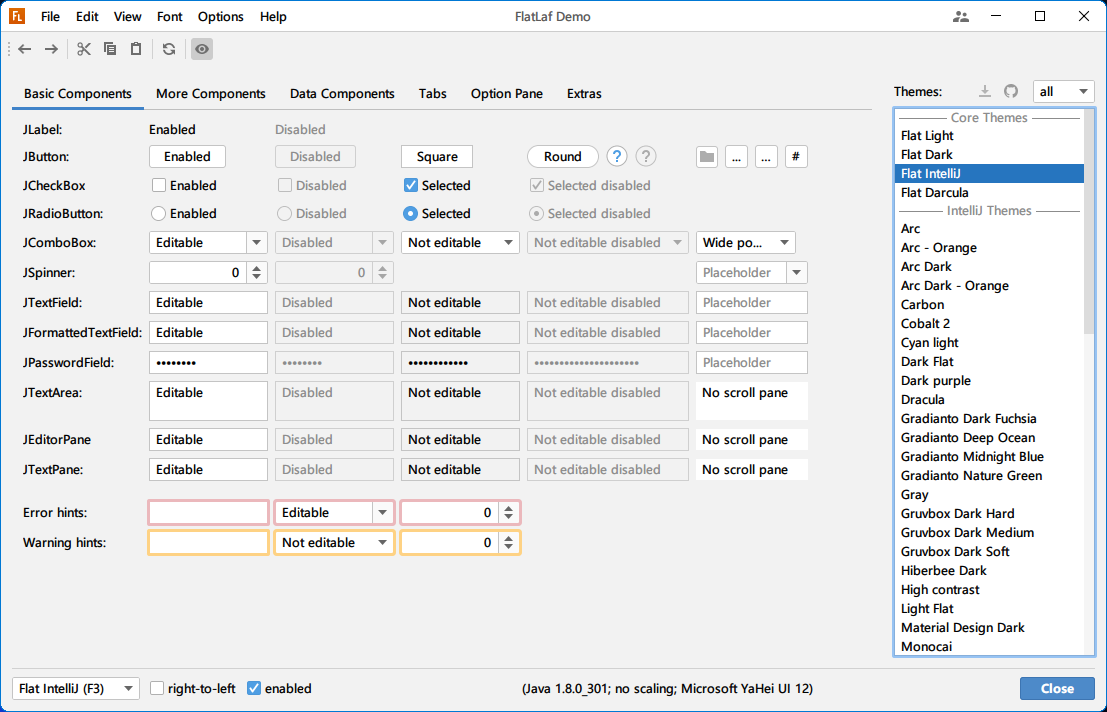Viewport: 1107px width, 712px height.
Task: Open the File menu
Action: pos(50,16)
